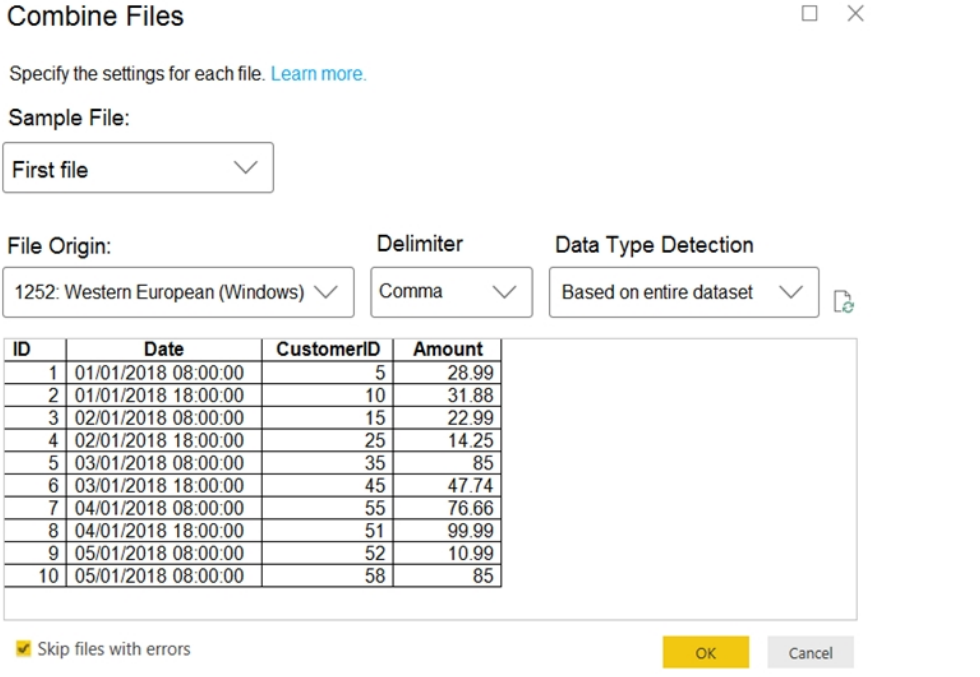
Task: Select the ID column header
Action: pos(35,349)
